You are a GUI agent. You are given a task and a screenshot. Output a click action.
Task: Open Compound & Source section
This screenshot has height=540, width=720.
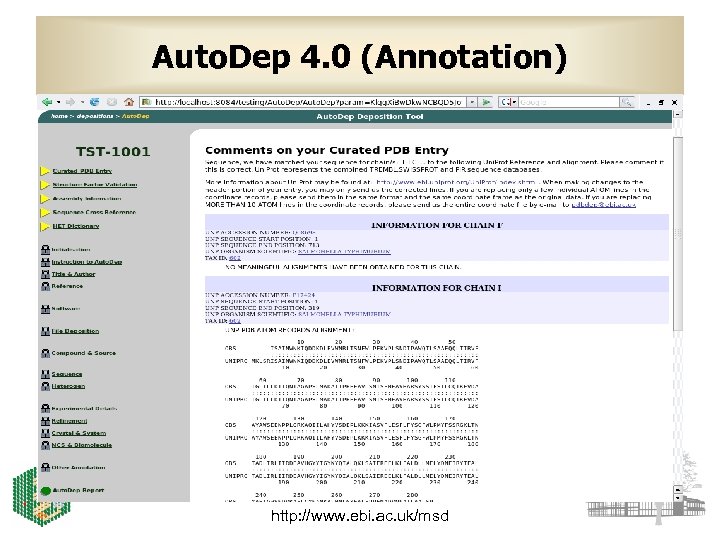84,353
